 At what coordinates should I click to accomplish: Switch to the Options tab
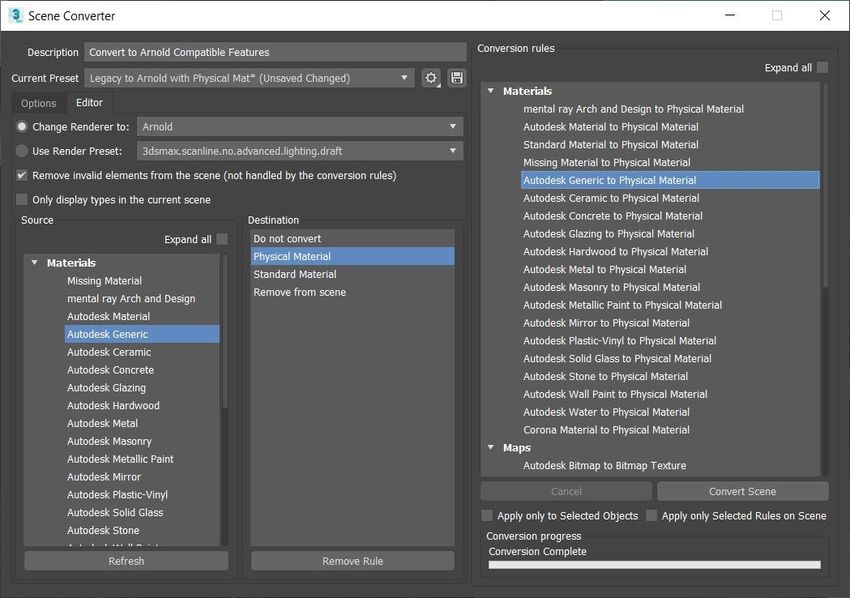coord(38,103)
